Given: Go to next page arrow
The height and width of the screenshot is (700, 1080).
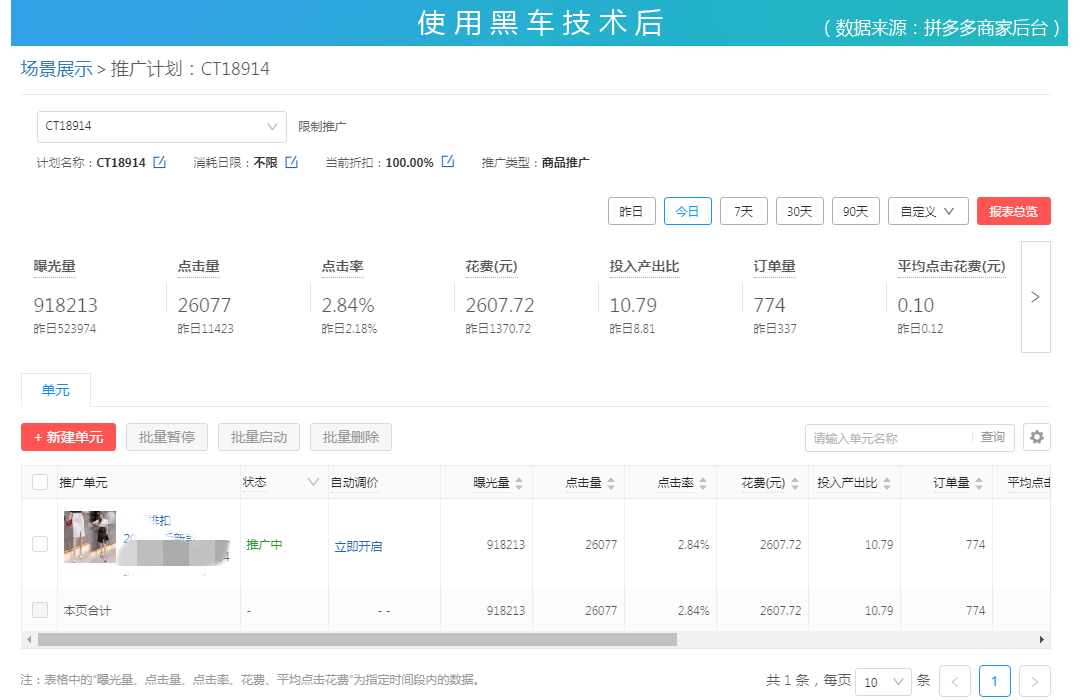Looking at the screenshot, I should pyautogui.click(x=1035, y=681).
